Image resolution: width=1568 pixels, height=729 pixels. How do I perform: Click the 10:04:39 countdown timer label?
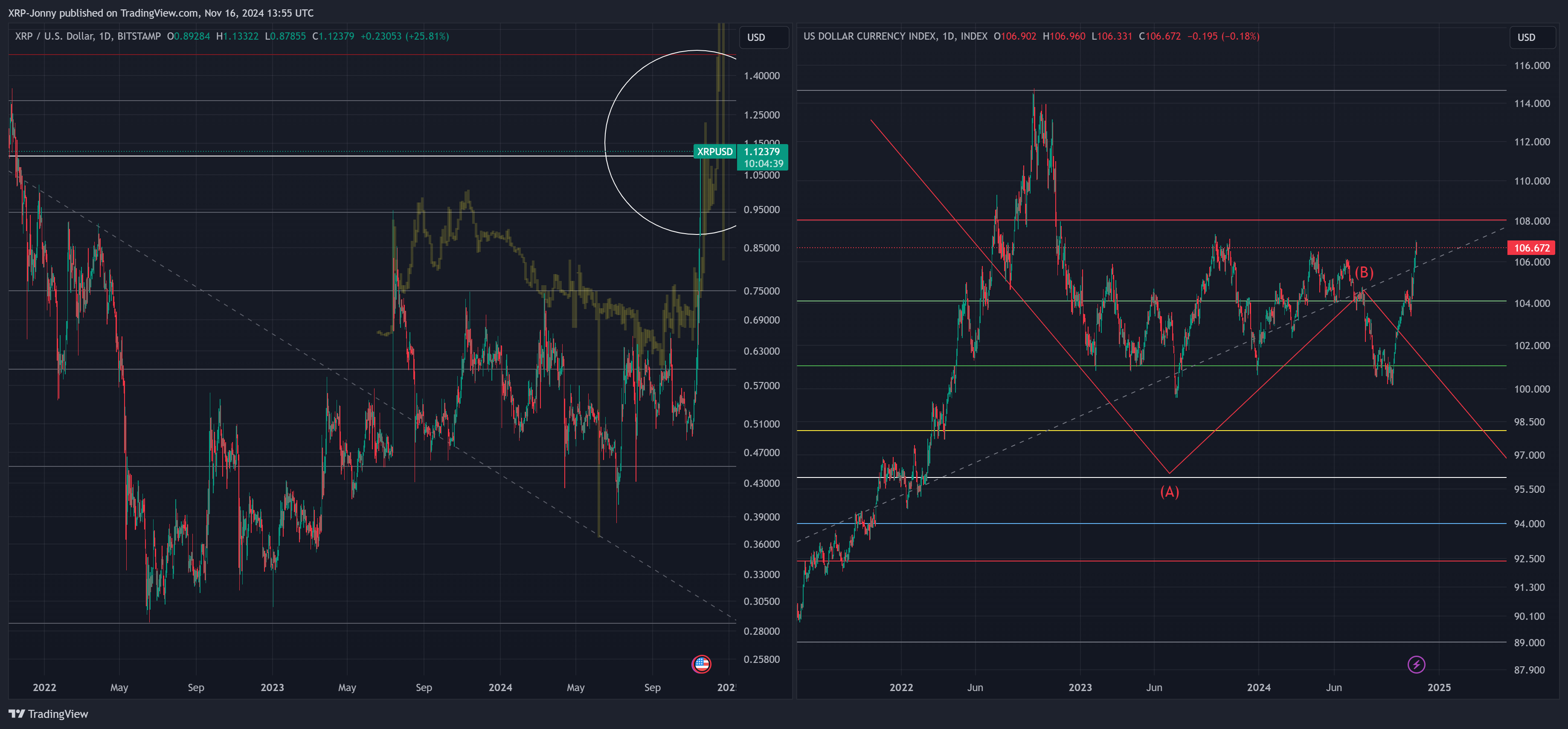[x=763, y=164]
